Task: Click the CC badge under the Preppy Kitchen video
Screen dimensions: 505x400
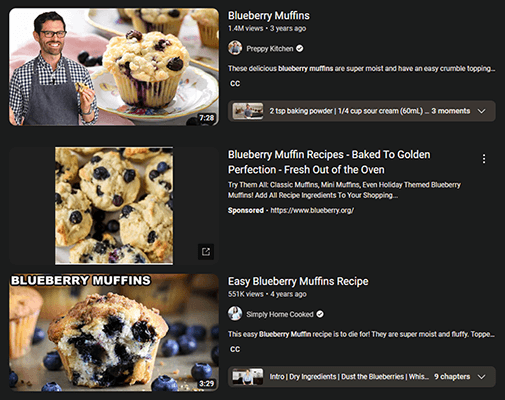Action: [x=235, y=83]
